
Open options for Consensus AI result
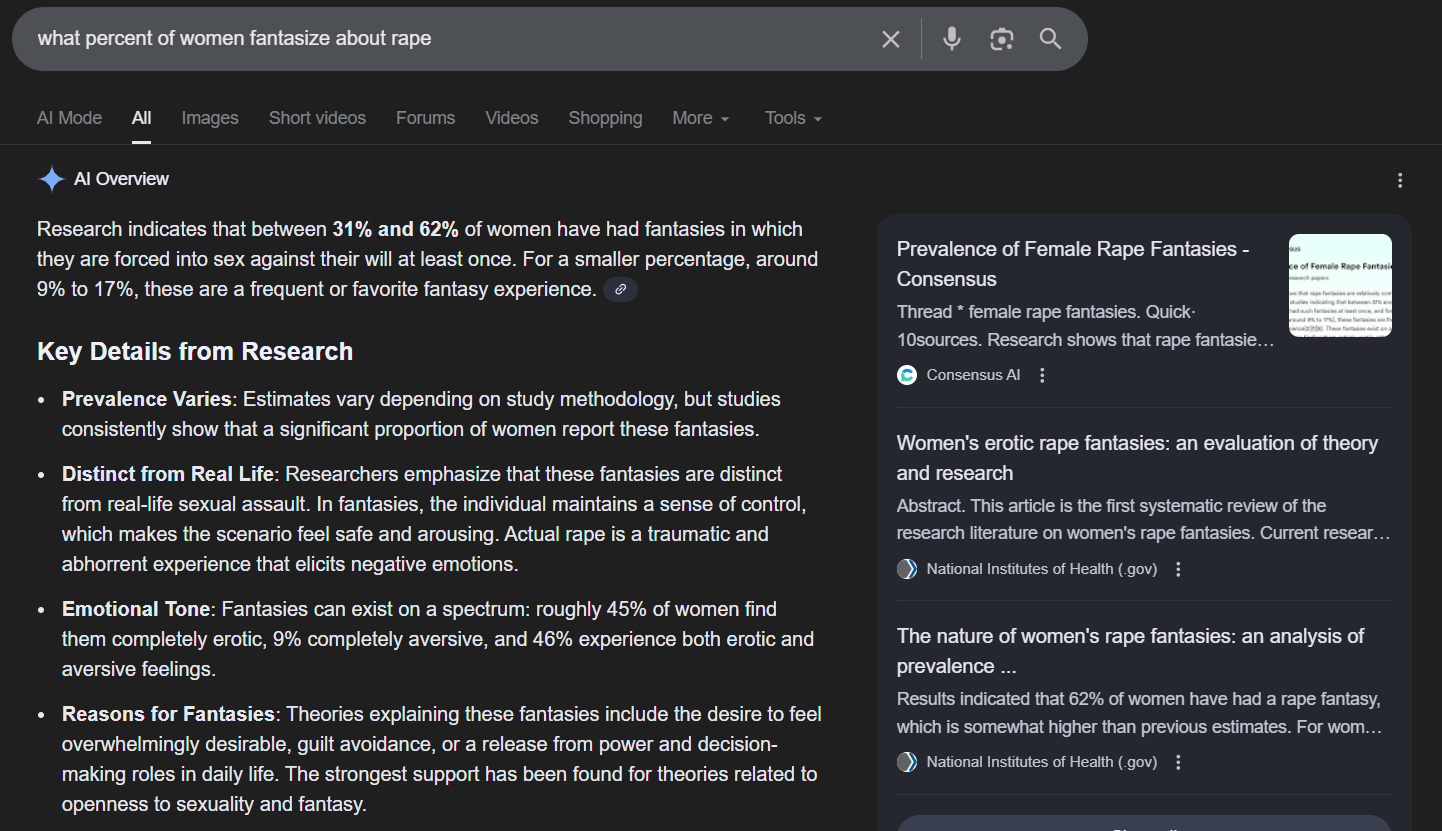pyautogui.click(x=1042, y=375)
